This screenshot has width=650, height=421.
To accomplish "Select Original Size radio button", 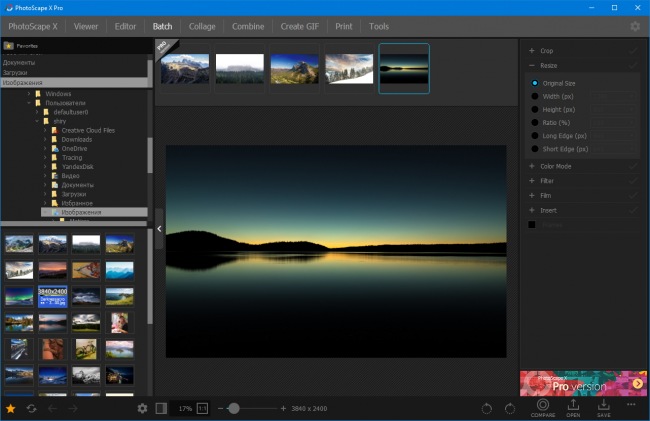I will point(535,83).
